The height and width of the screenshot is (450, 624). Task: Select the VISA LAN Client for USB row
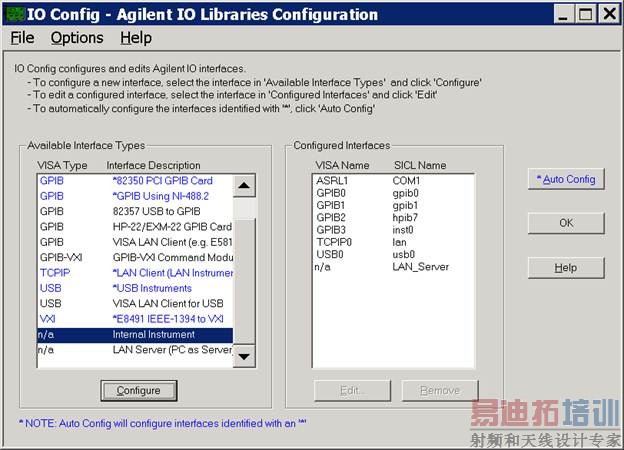(135, 304)
